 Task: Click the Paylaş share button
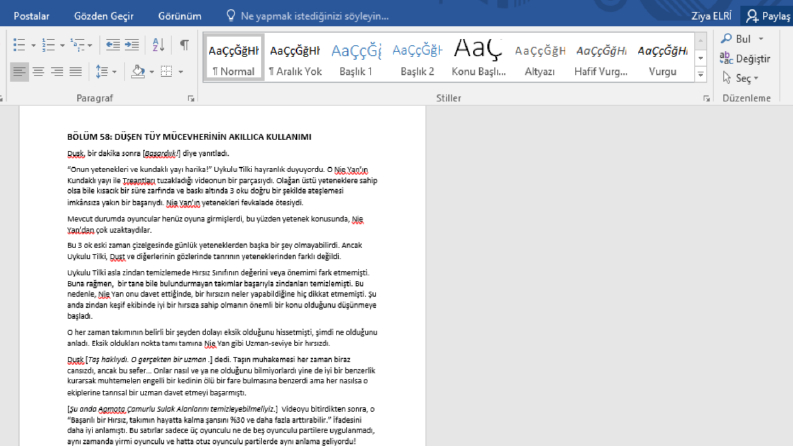[768, 16]
